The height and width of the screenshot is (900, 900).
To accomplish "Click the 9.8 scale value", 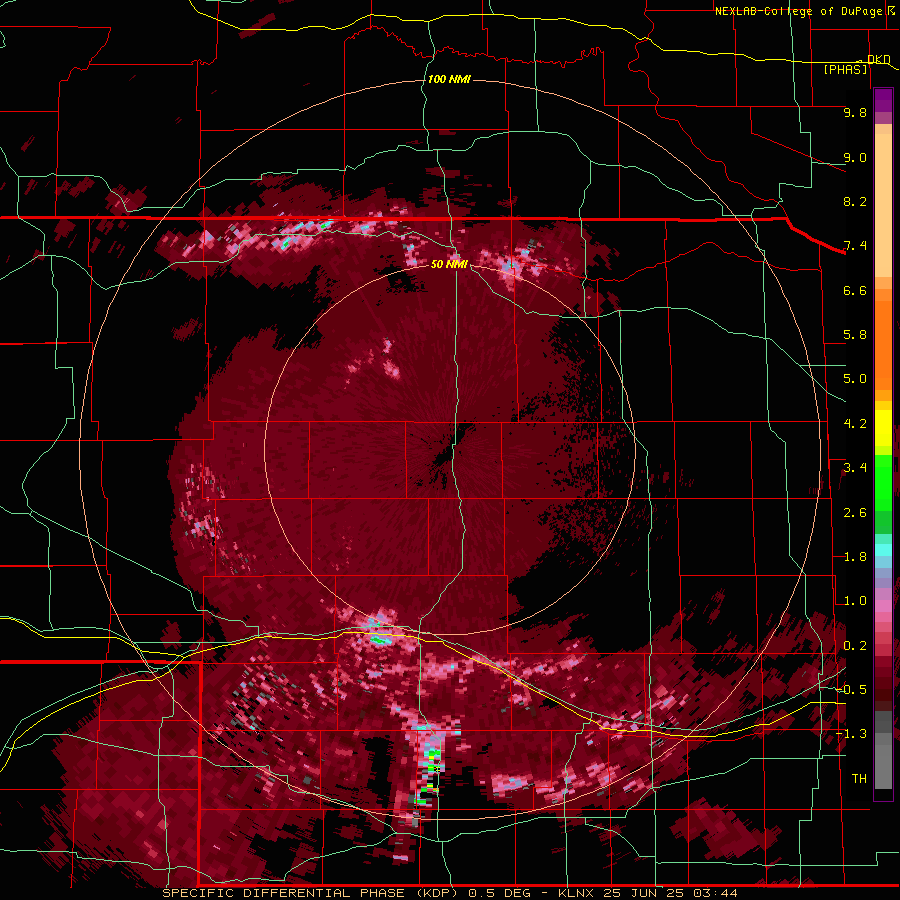I will [x=855, y=112].
